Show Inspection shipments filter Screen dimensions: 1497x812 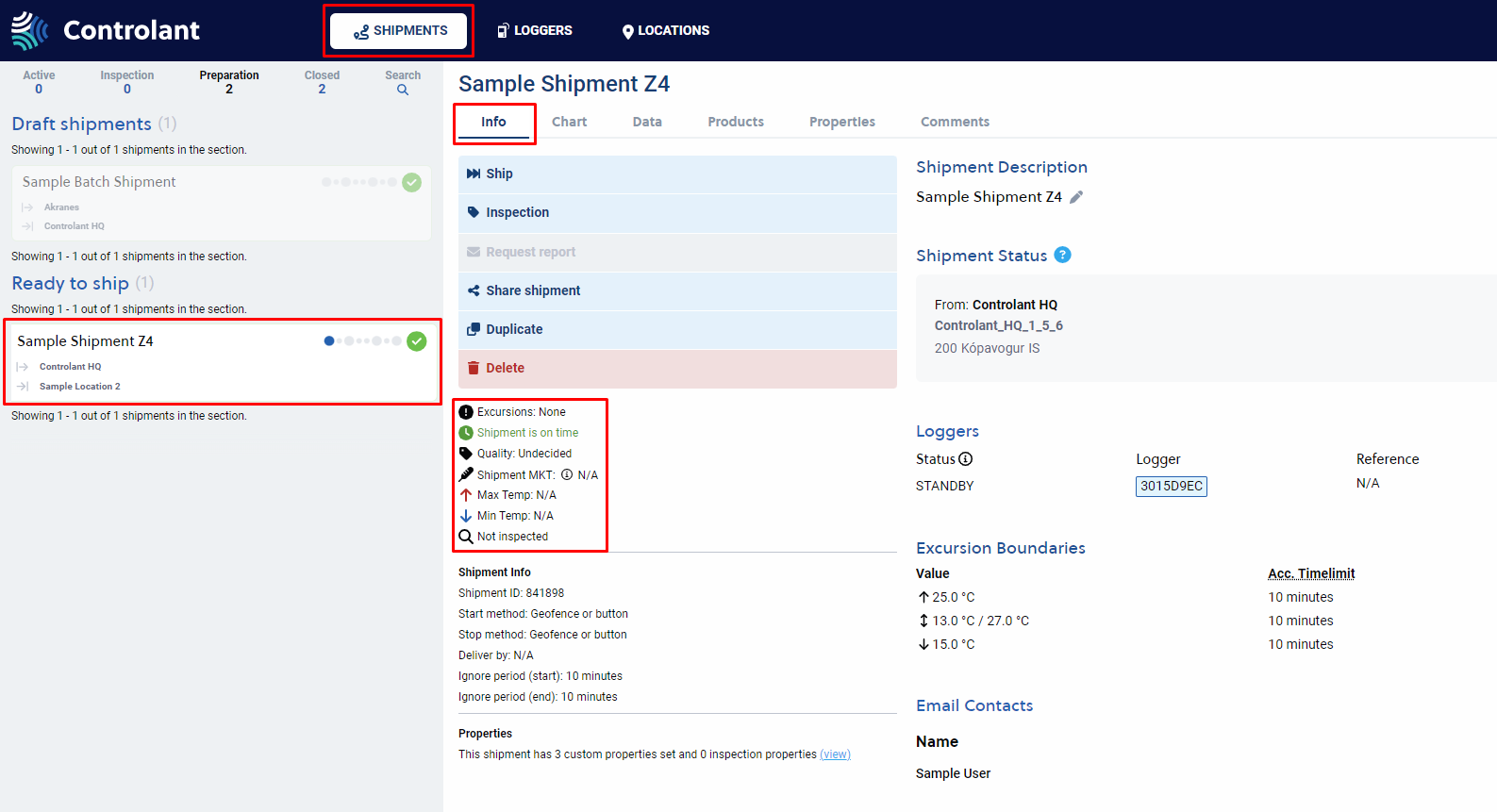127,82
